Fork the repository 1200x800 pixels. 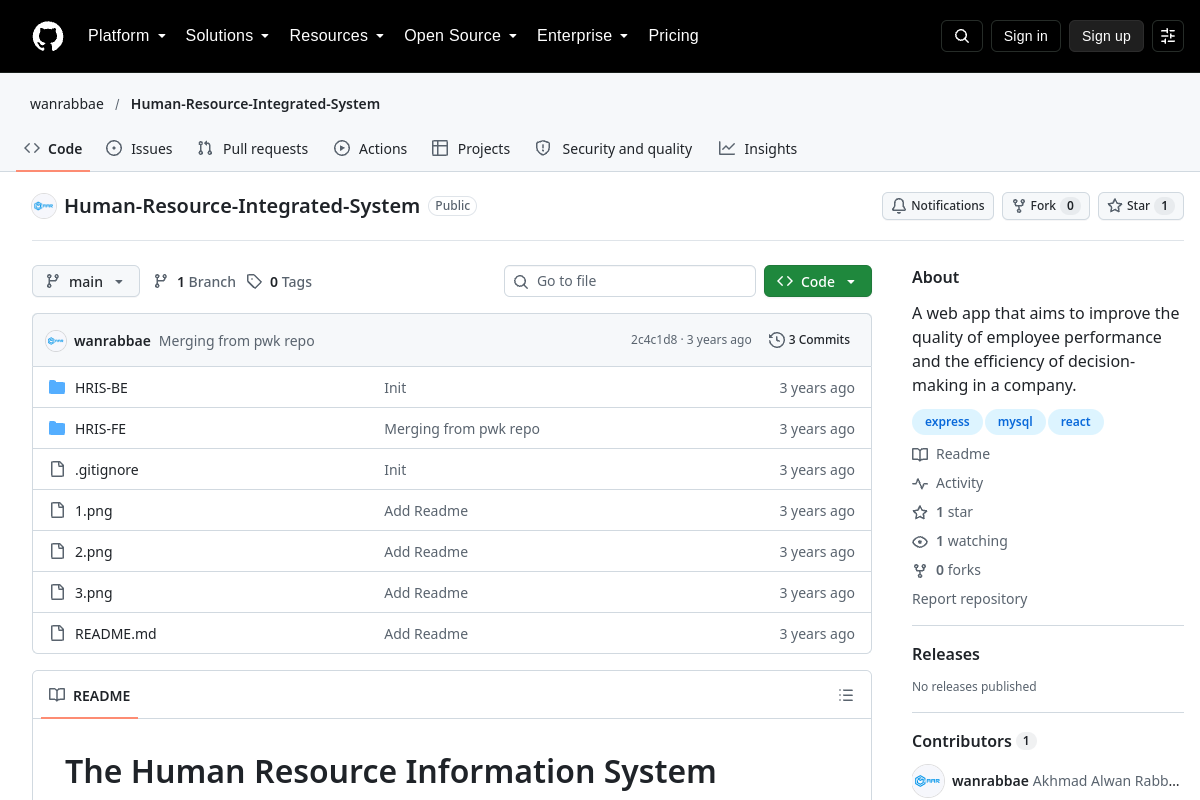1046,206
